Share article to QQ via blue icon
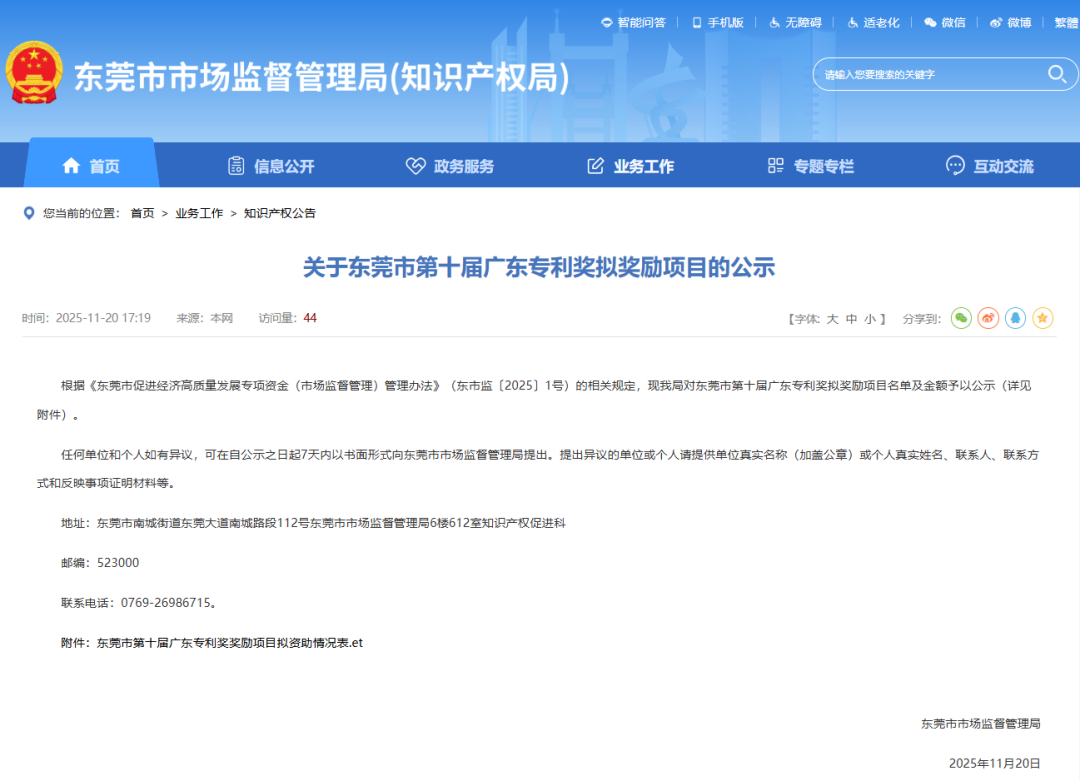This screenshot has width=1080, height=781. coord(1015,318)
